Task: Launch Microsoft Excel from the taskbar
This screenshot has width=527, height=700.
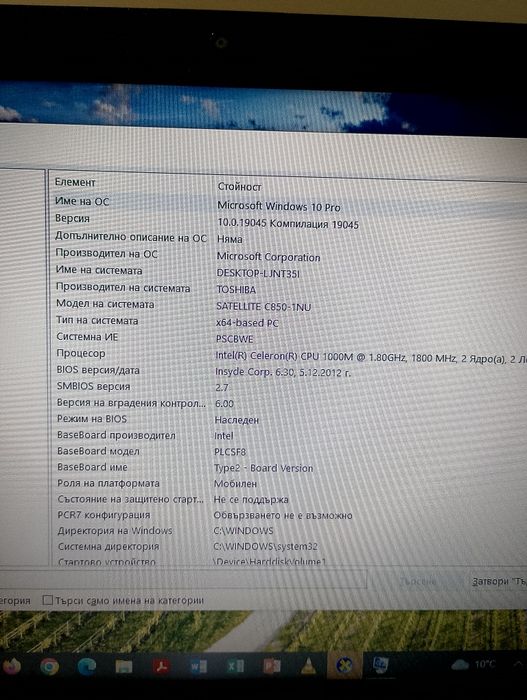Action: coord(235,666)
